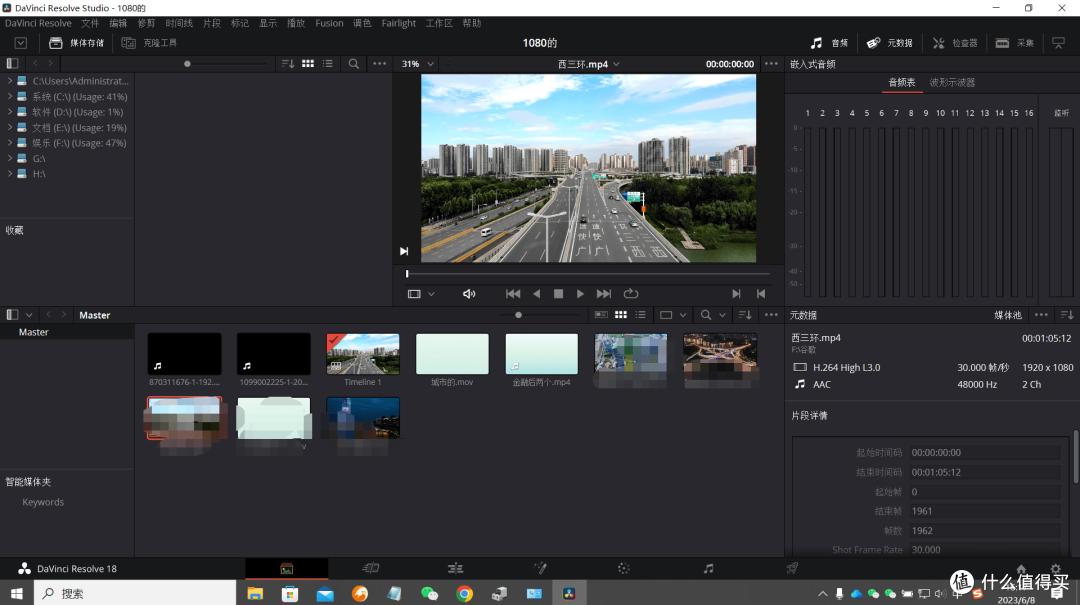Jump to the last frame in viewer
The width and height of the screenshot is (1080, 605).
(603, 294)
